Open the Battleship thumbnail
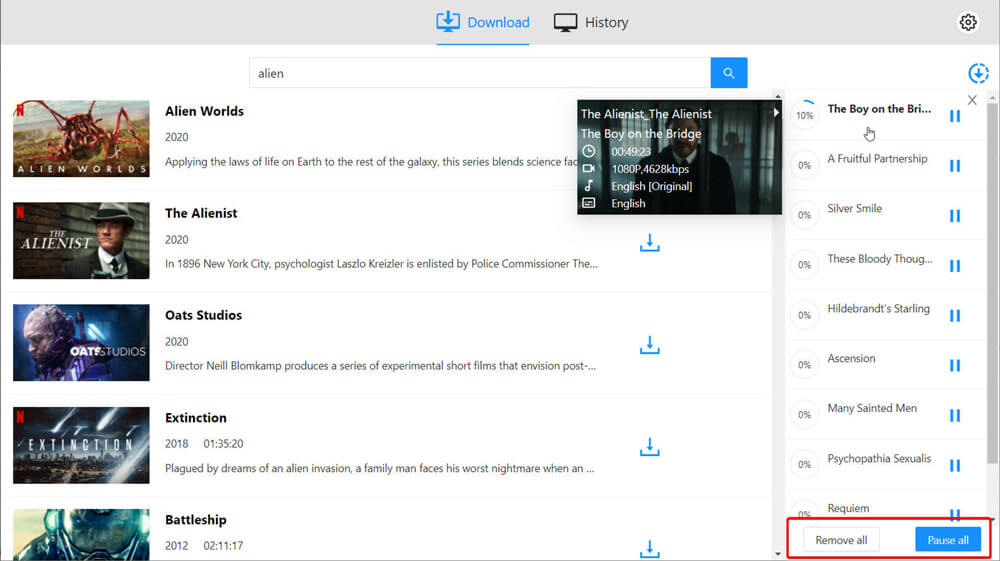The image size is (1000, 561). [x=81, y=535]
